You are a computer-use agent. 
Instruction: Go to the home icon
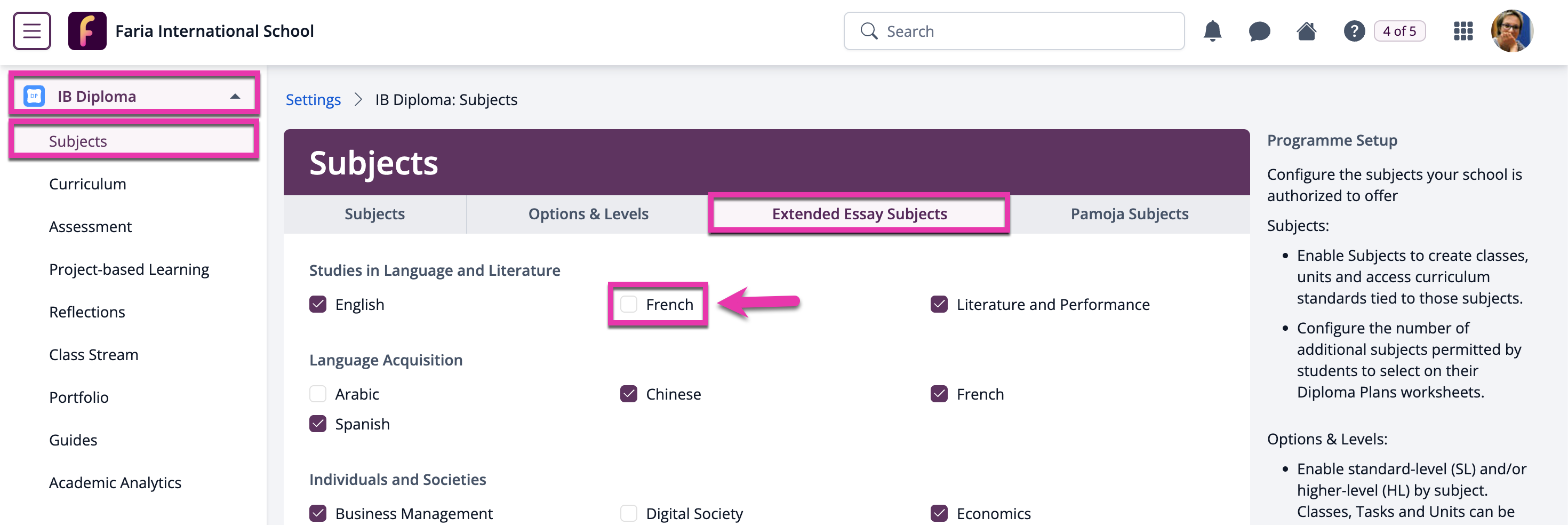pos(1306,31)
